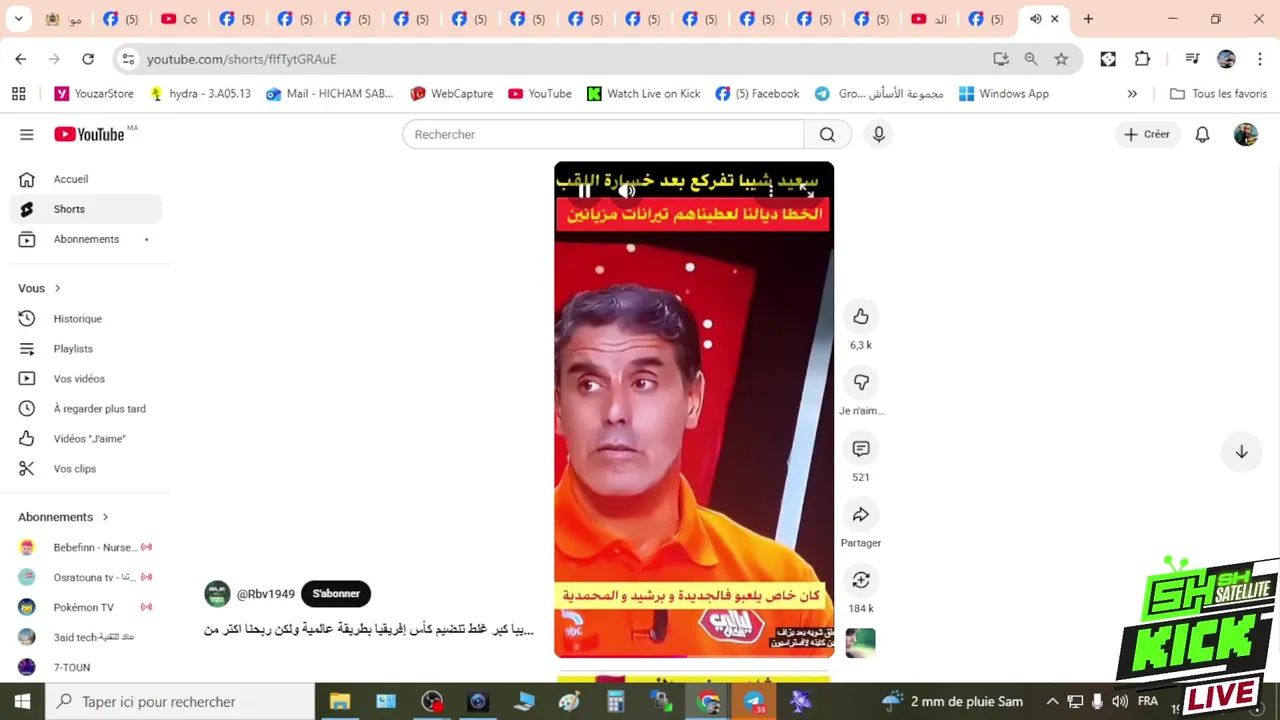Show hidden system tray icons
The image size is (1280, 720).
tap(1052, 702)
